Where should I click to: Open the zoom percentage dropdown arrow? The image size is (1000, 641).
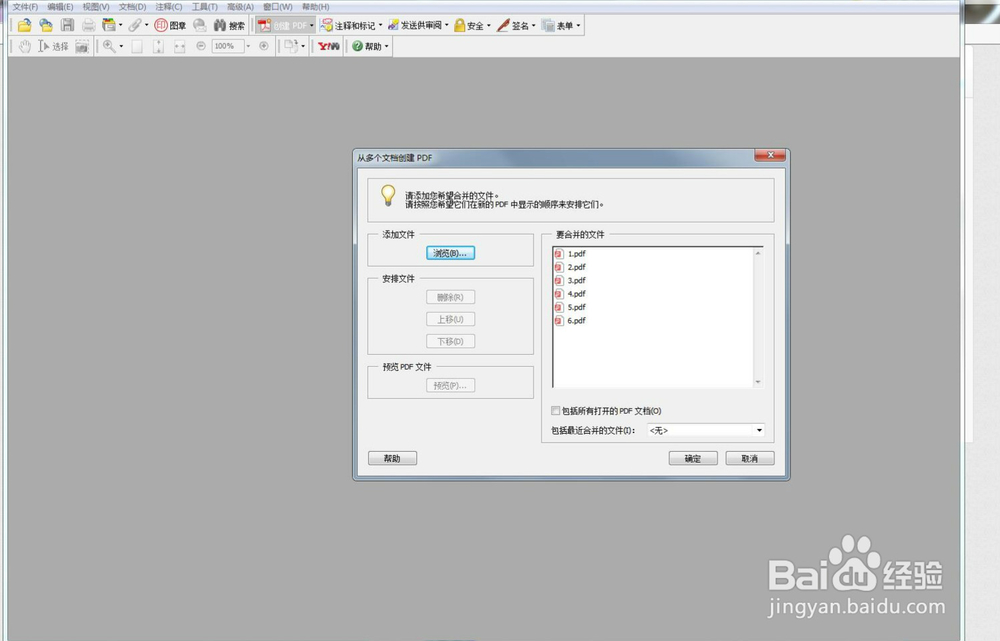248,46
